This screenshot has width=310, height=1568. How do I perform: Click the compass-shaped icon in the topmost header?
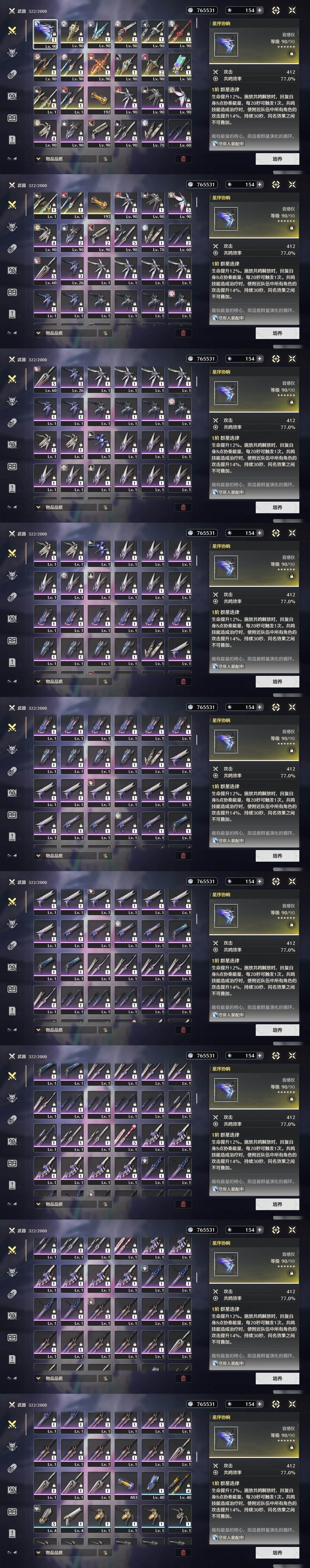[x=276, y=10]
